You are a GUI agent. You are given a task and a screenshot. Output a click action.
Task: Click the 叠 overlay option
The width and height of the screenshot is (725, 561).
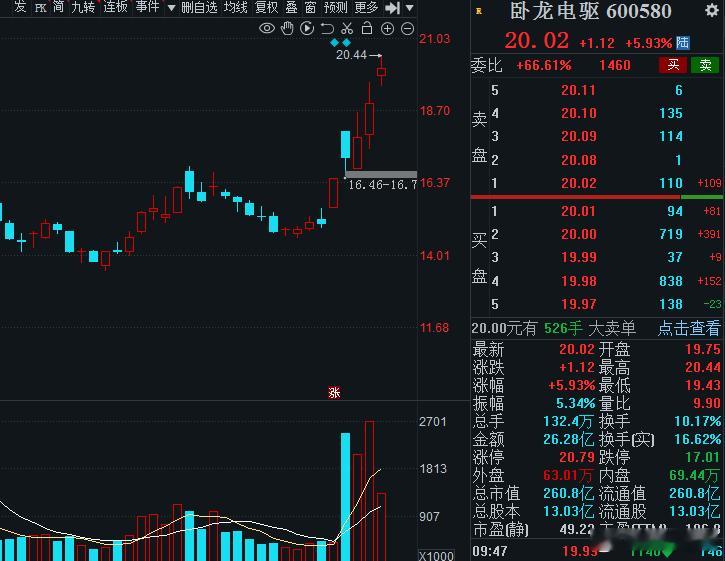[x=291, y=7]
